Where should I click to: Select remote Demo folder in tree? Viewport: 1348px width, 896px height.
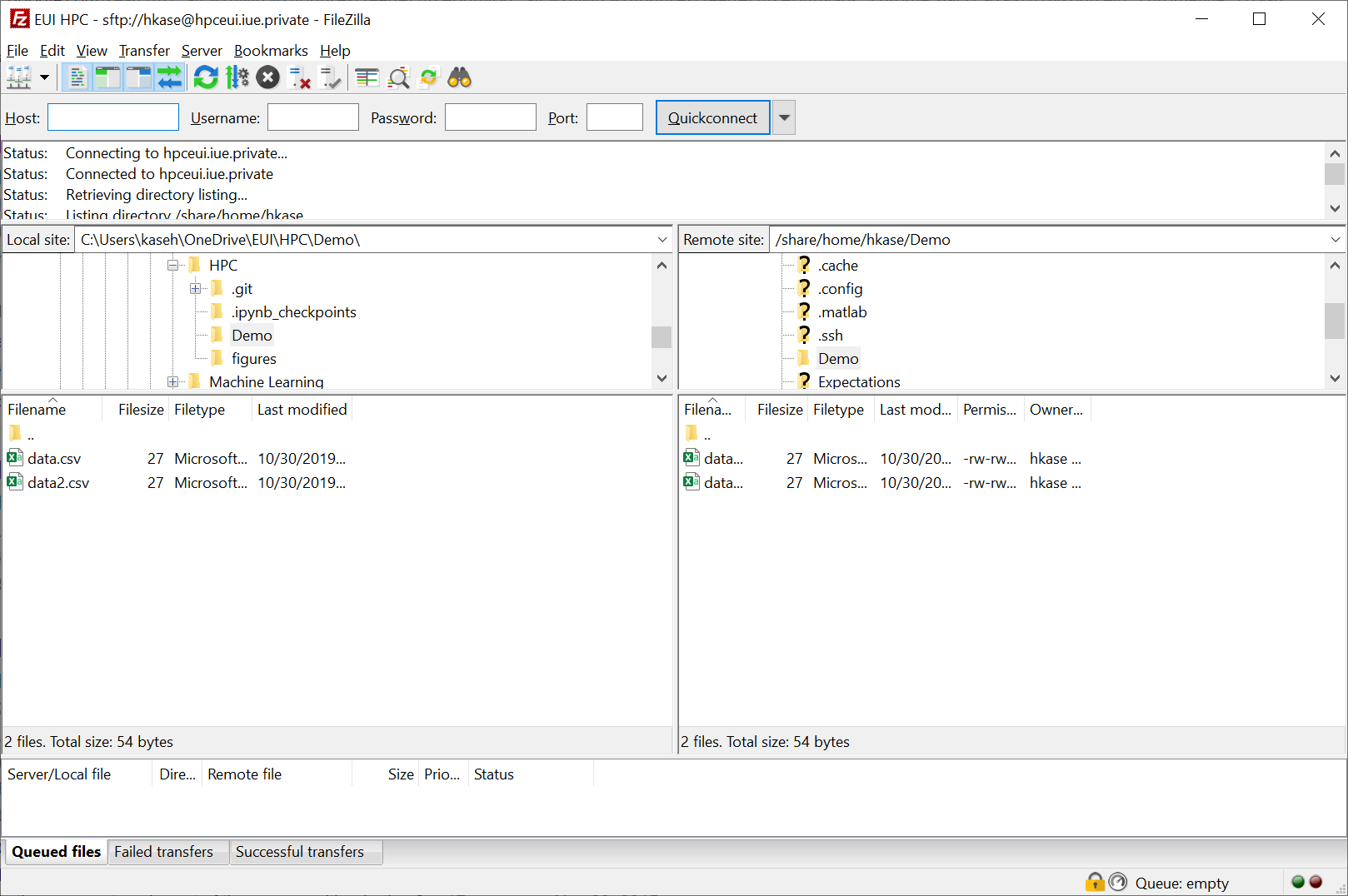[x=838, y=359]
